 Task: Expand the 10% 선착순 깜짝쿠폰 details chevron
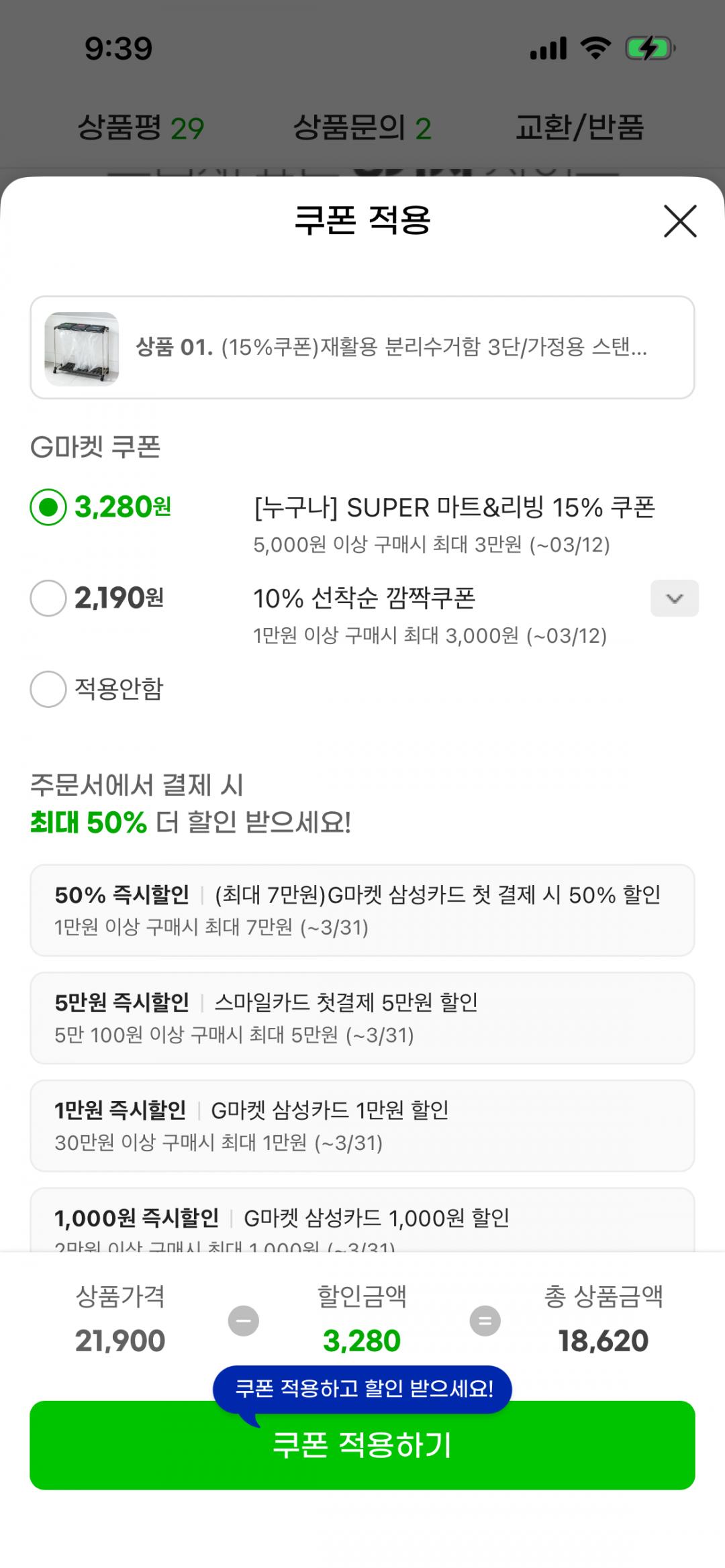coord(674,598)
